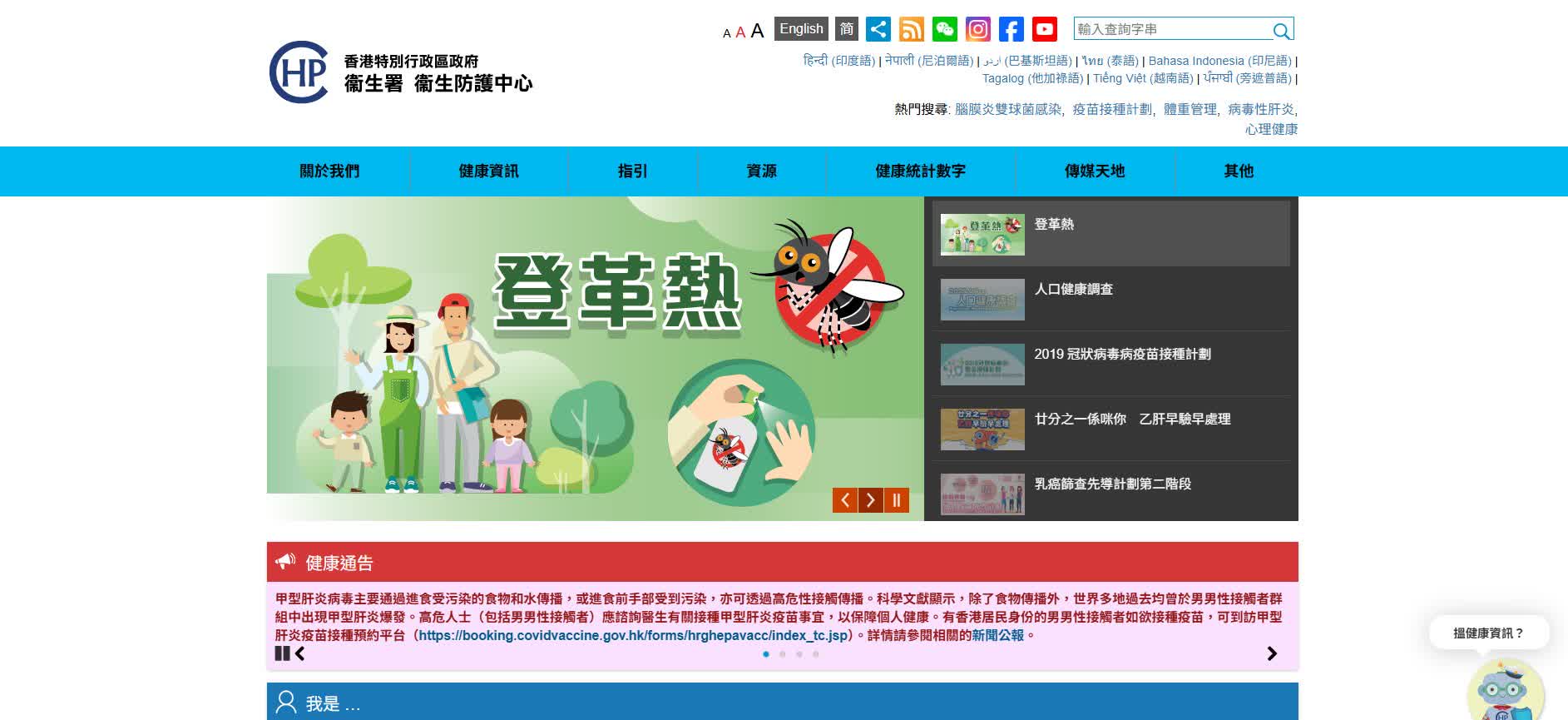
Task: Open the RSS feed icon
Action: (911, 29)
